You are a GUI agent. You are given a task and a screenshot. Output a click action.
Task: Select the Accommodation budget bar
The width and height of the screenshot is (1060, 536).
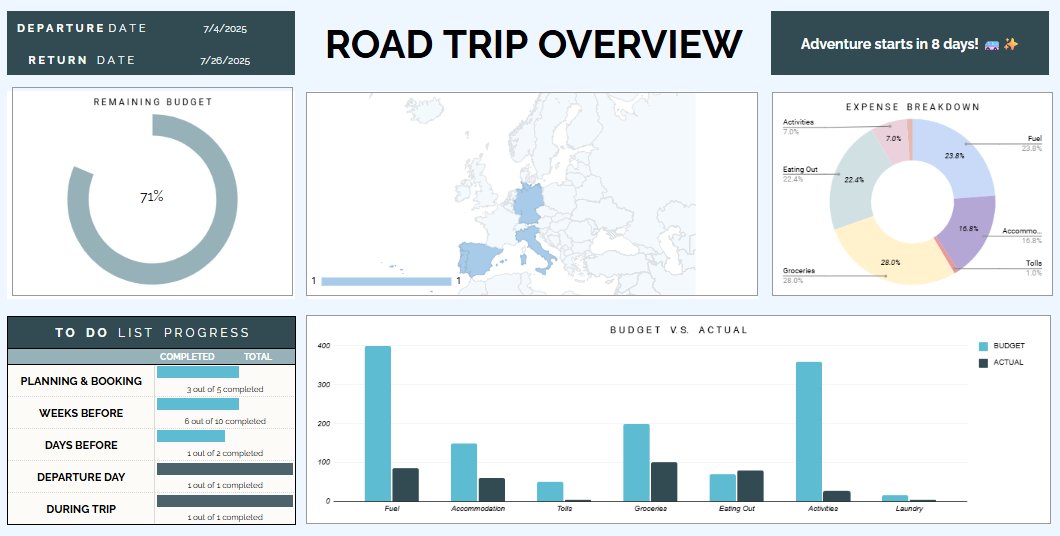[x=464, y=472]
